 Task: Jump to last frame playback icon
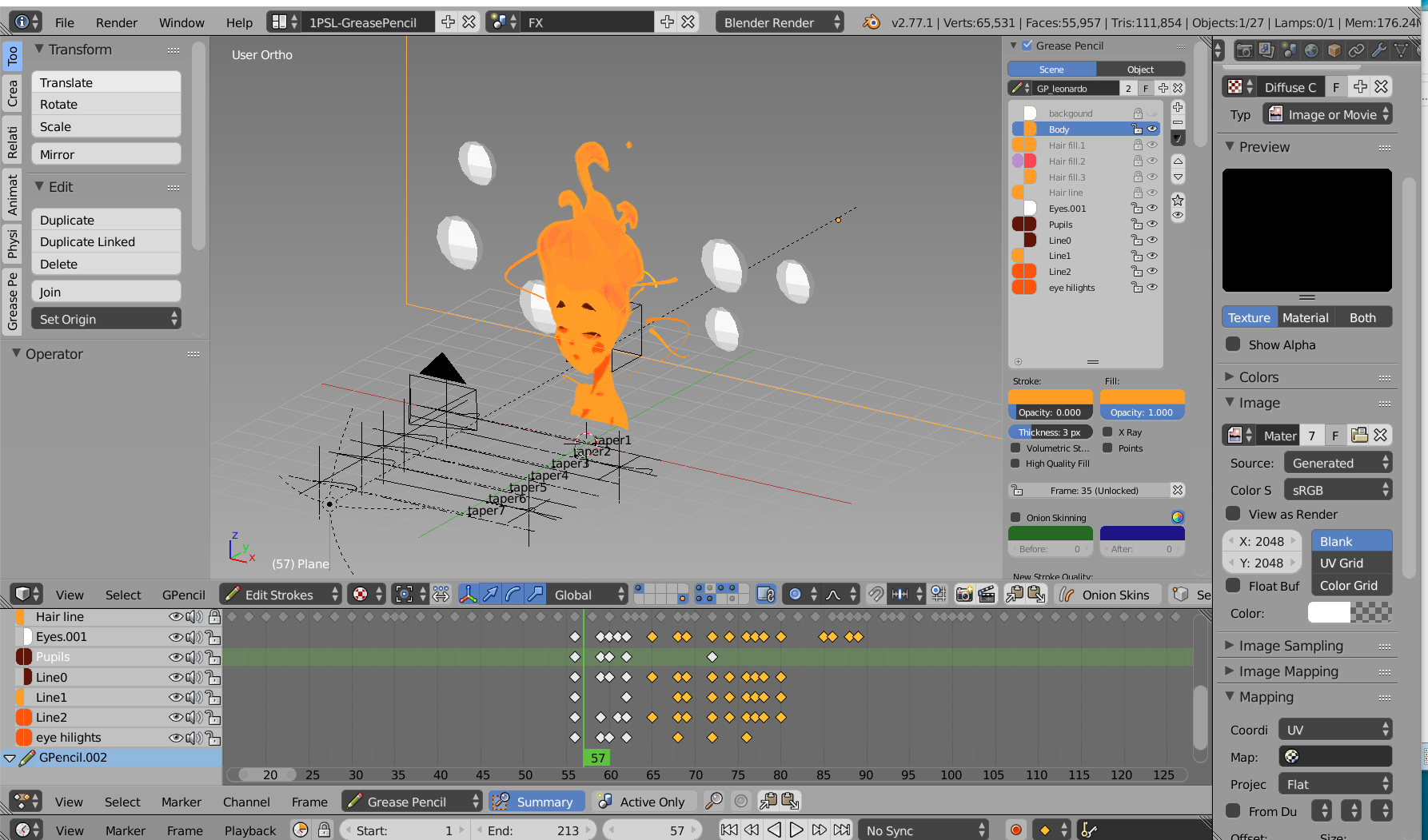[842, 830]
